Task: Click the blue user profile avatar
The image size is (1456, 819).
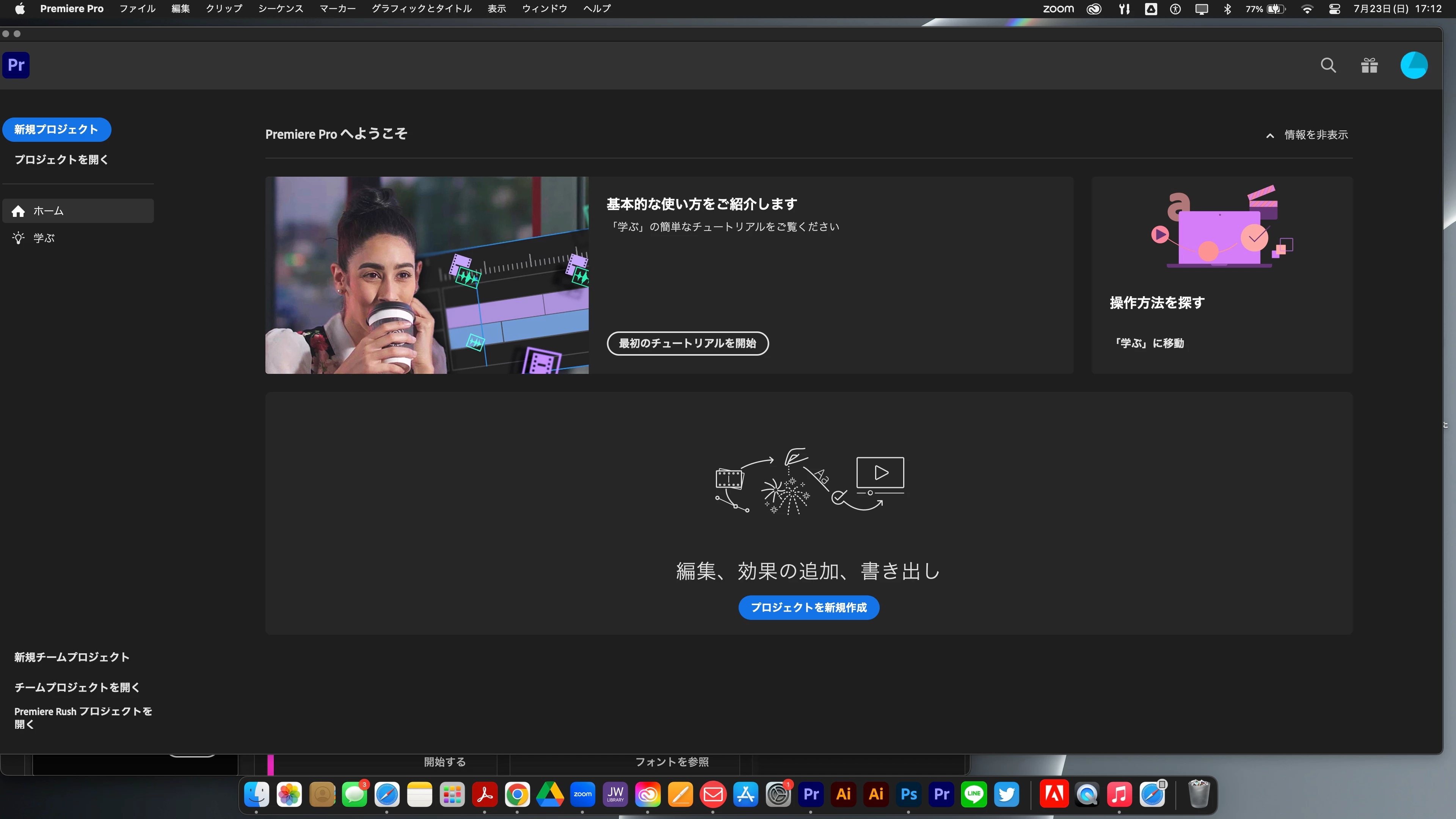Action: (x=1414, y=66)
